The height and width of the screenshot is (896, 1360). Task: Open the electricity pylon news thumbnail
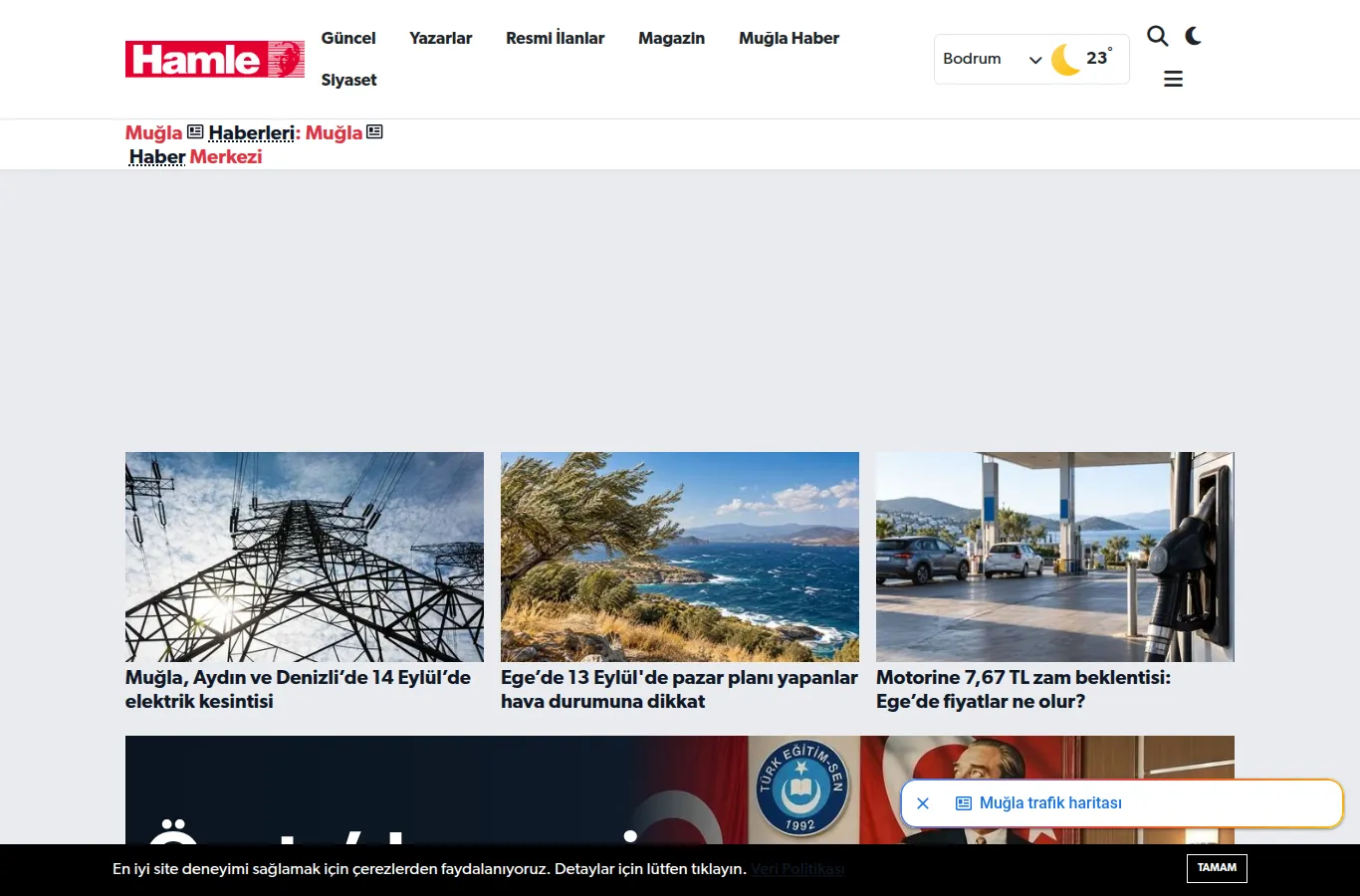pos(305,557)
